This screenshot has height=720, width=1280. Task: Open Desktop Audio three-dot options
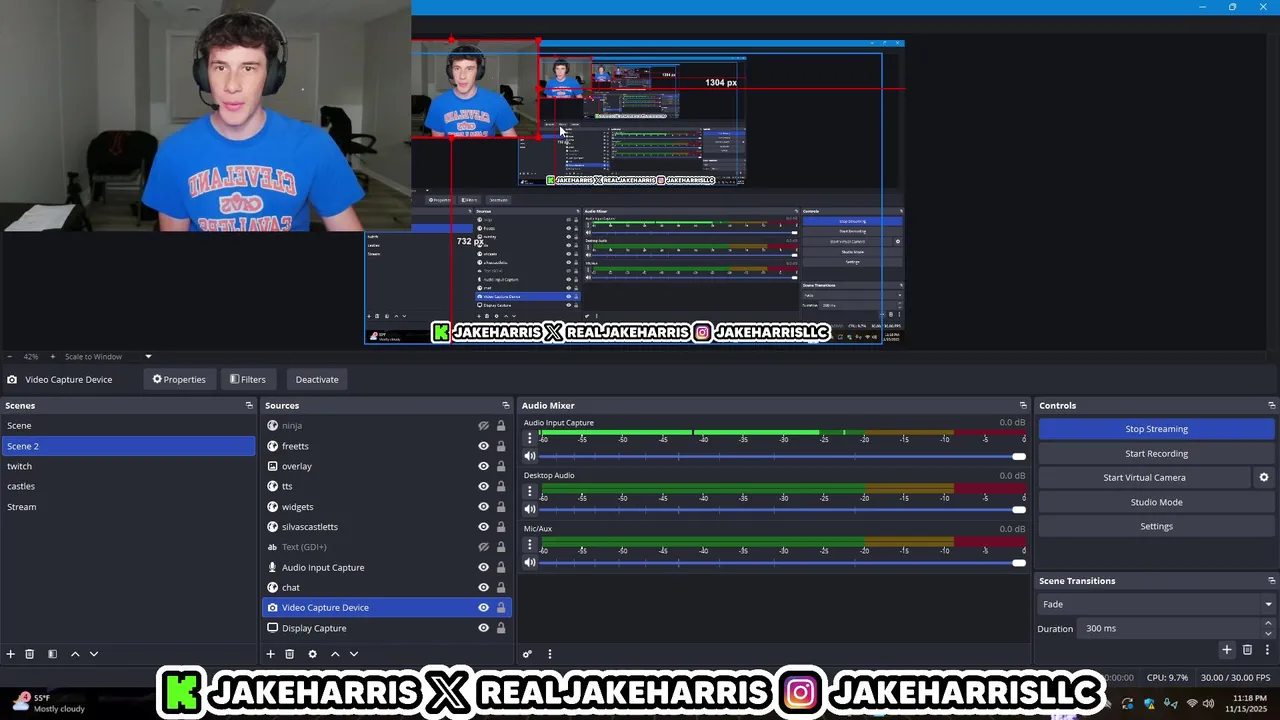tap(530, 490)
